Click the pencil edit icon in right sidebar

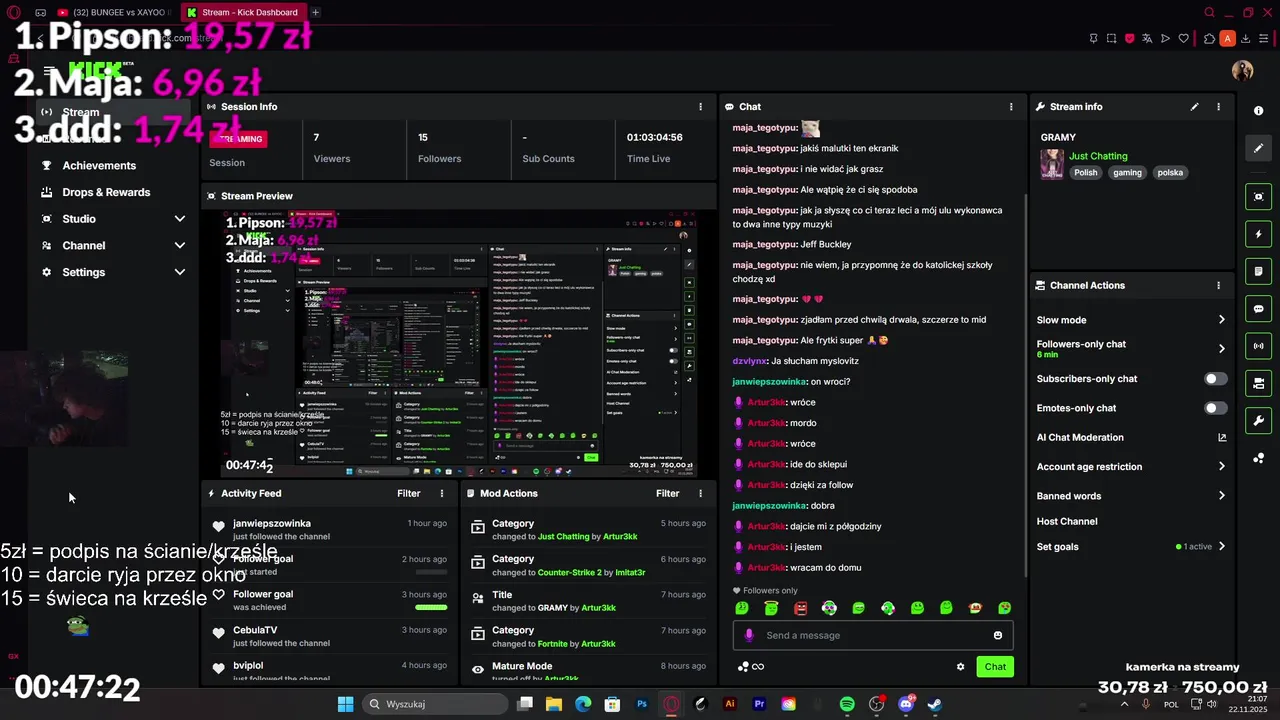point(1259,148)
